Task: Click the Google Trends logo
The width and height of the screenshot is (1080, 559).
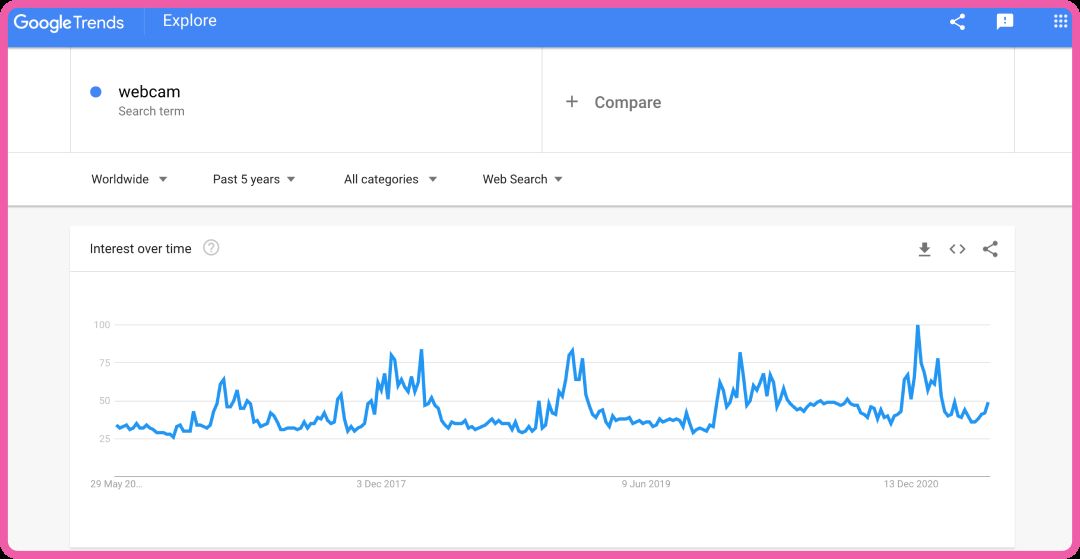Action: click(x=69, y=22)
